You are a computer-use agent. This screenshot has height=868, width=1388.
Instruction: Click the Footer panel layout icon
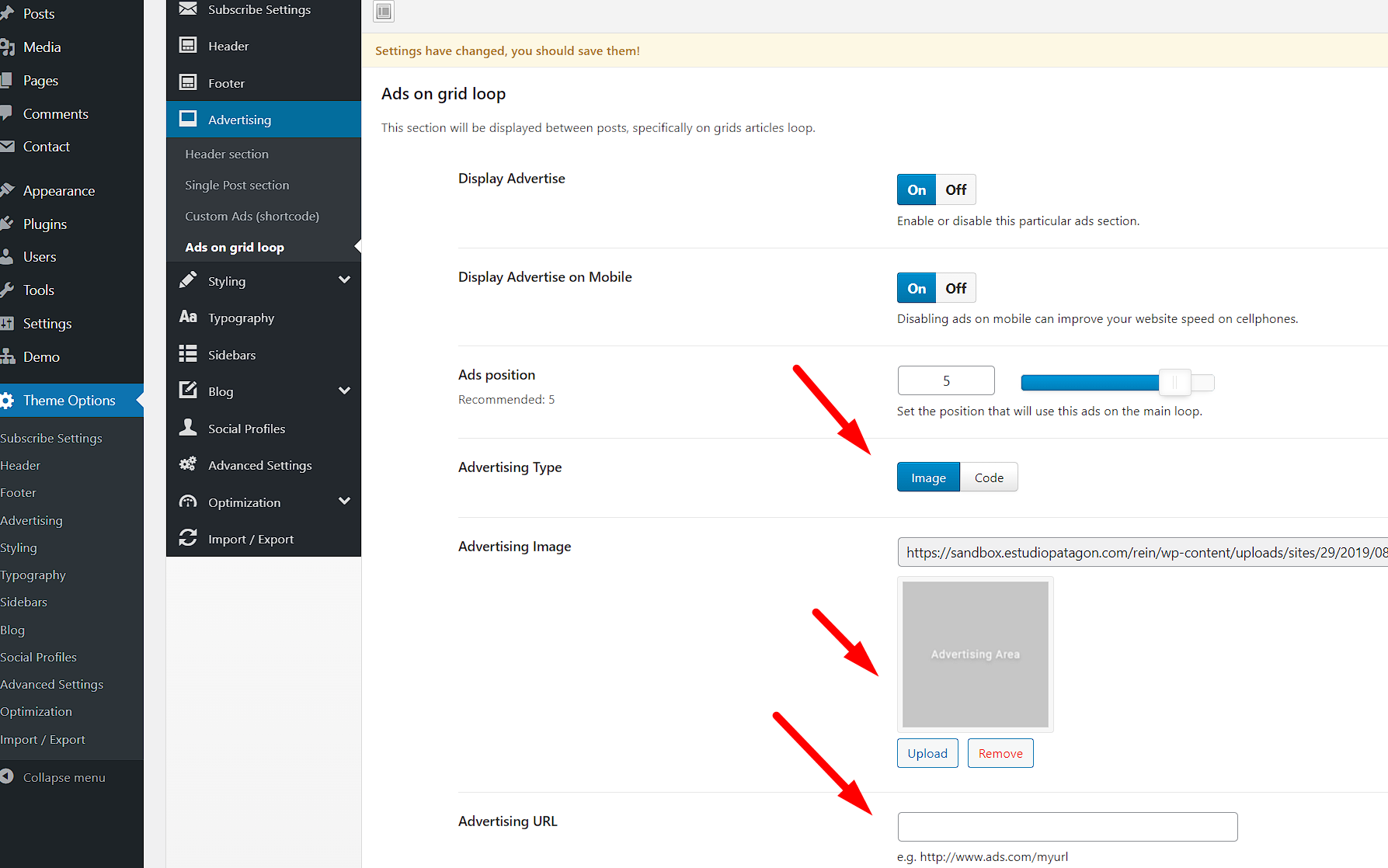tap(188, 82)
